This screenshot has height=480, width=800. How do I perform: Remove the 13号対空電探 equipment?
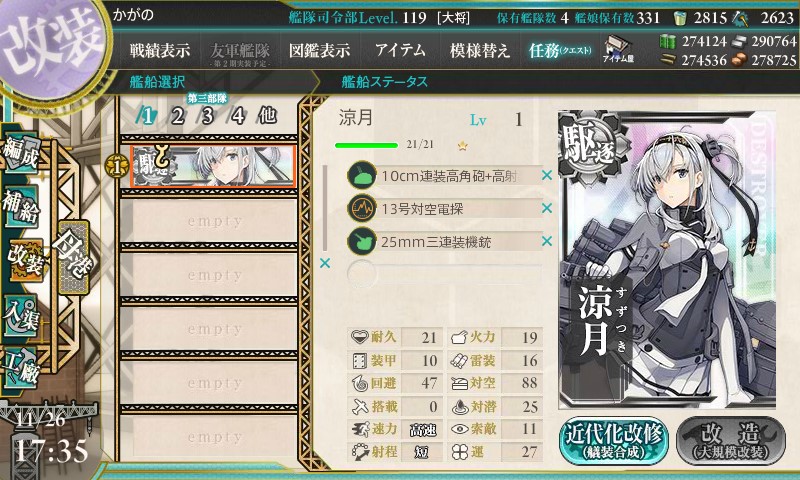(x=546, y=208)
